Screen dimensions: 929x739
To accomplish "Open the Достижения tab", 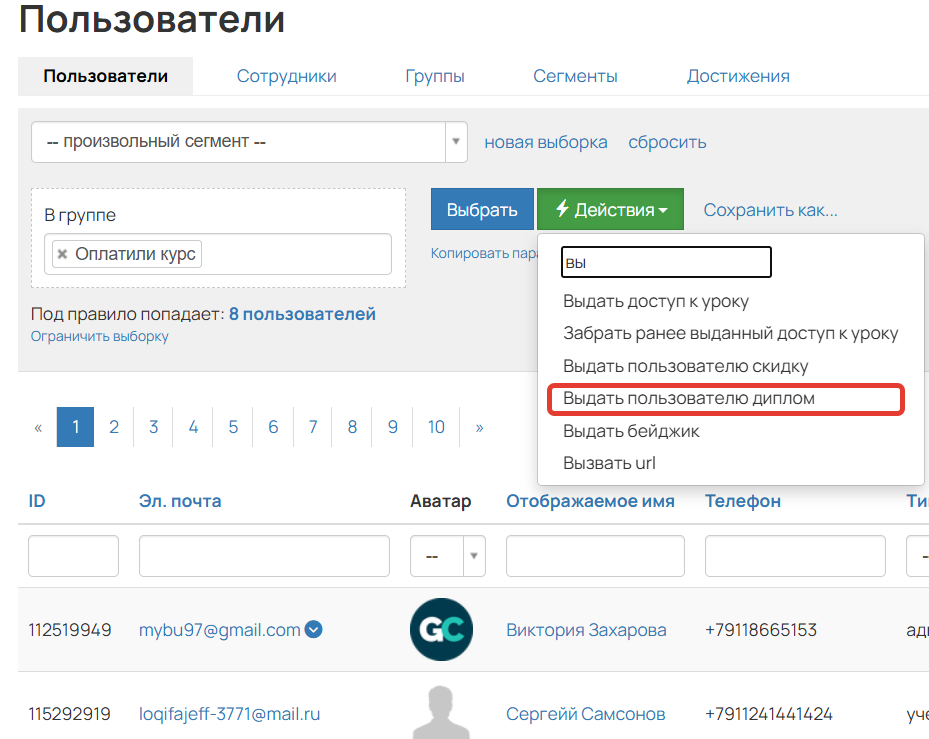I will [738, 76].
